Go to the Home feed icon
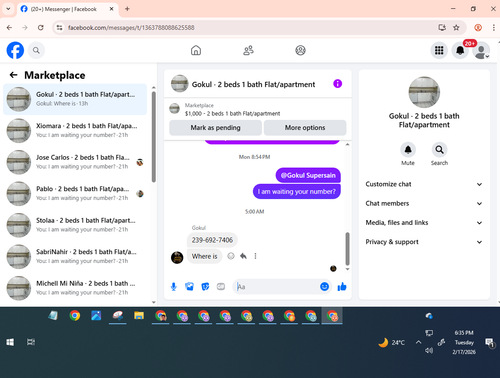This screenshot has width=500, height=378. (x=196, y=50)
